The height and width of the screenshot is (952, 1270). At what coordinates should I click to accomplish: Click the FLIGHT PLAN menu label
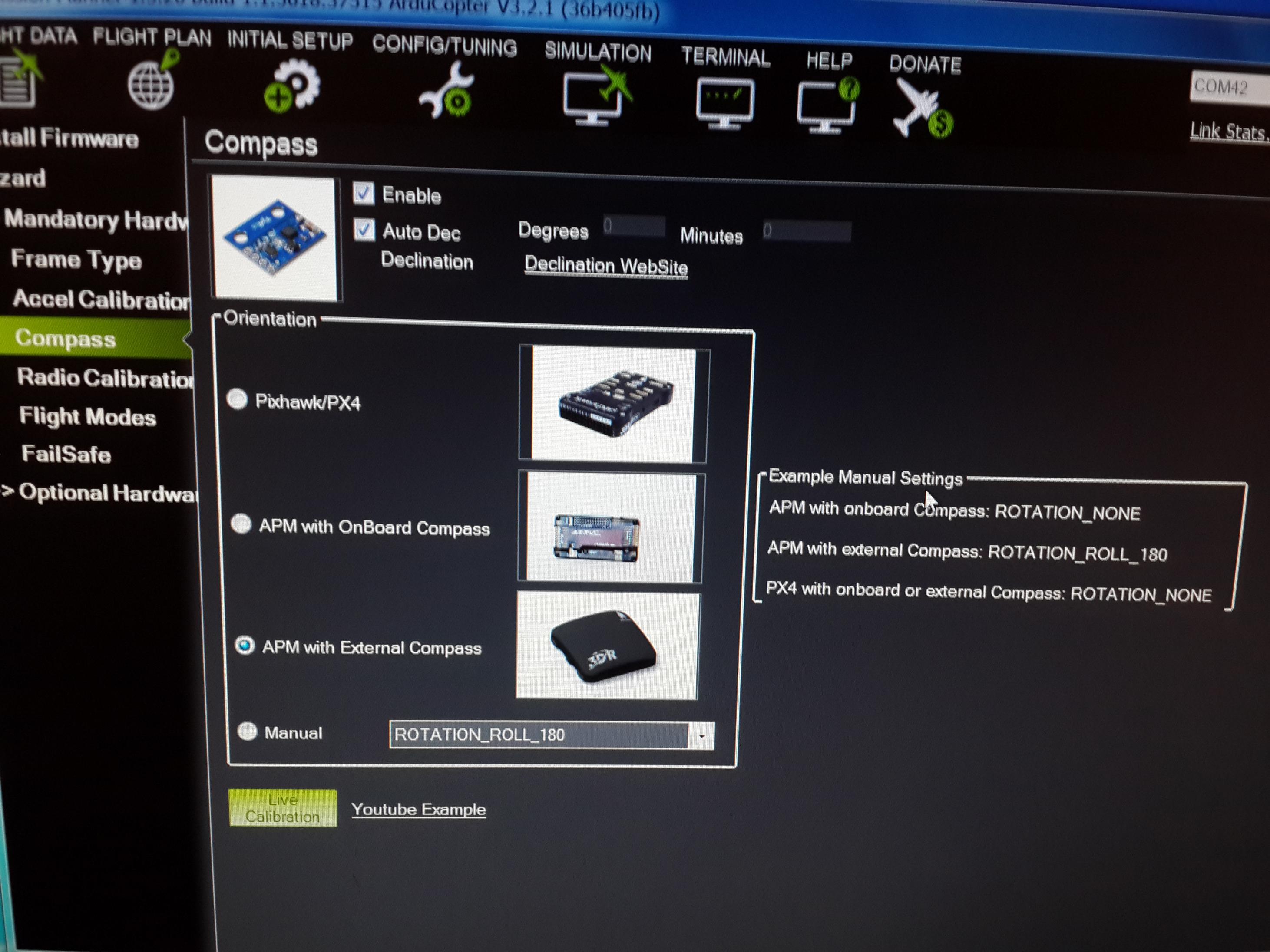[x=152, y=37]
